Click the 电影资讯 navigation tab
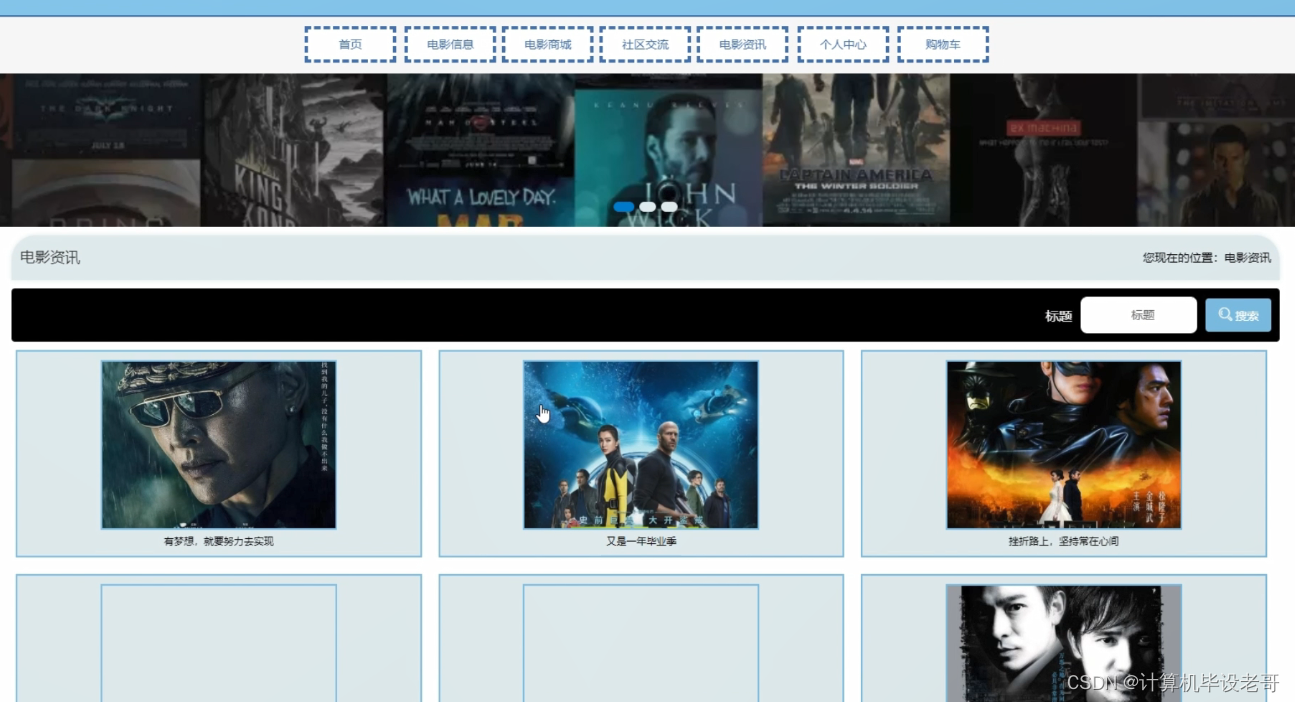 (x=743, y=45)
